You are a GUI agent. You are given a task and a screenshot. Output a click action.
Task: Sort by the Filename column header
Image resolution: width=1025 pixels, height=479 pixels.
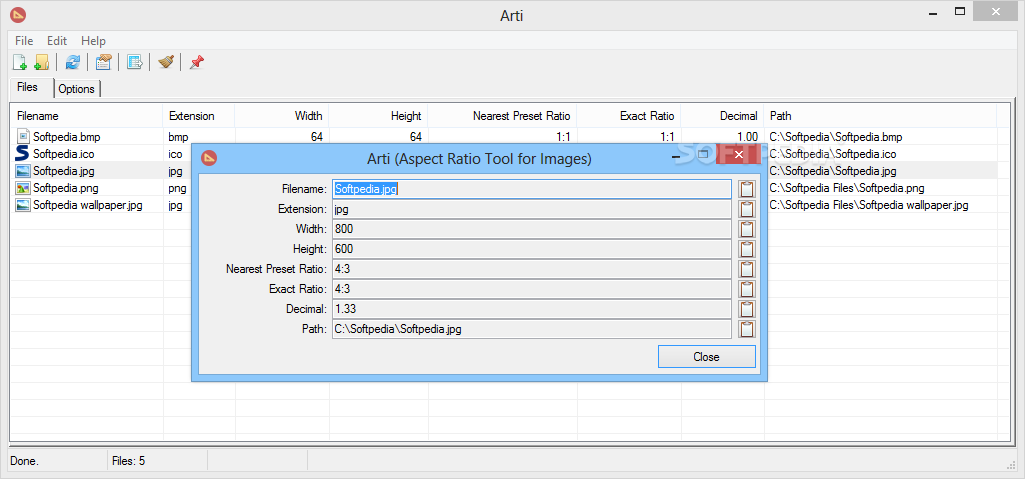tap(87, 116)
